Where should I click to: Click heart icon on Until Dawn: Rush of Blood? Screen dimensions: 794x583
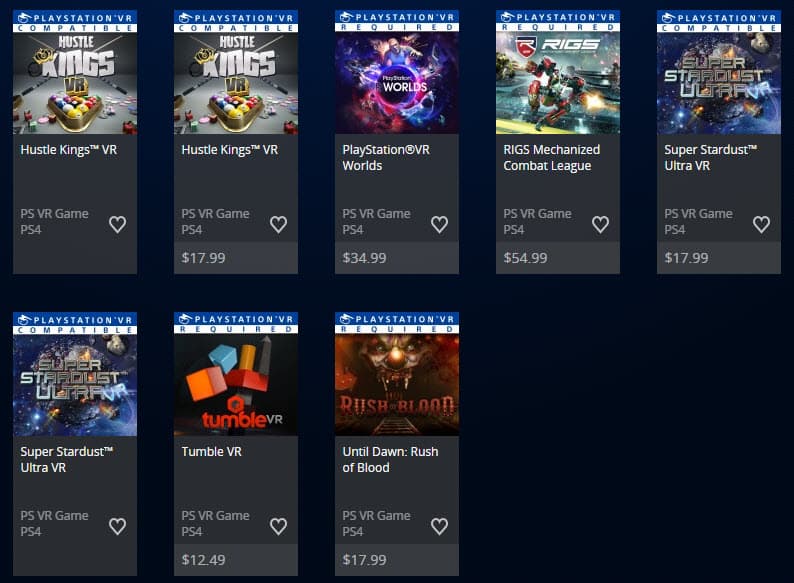tap(439, 526)
